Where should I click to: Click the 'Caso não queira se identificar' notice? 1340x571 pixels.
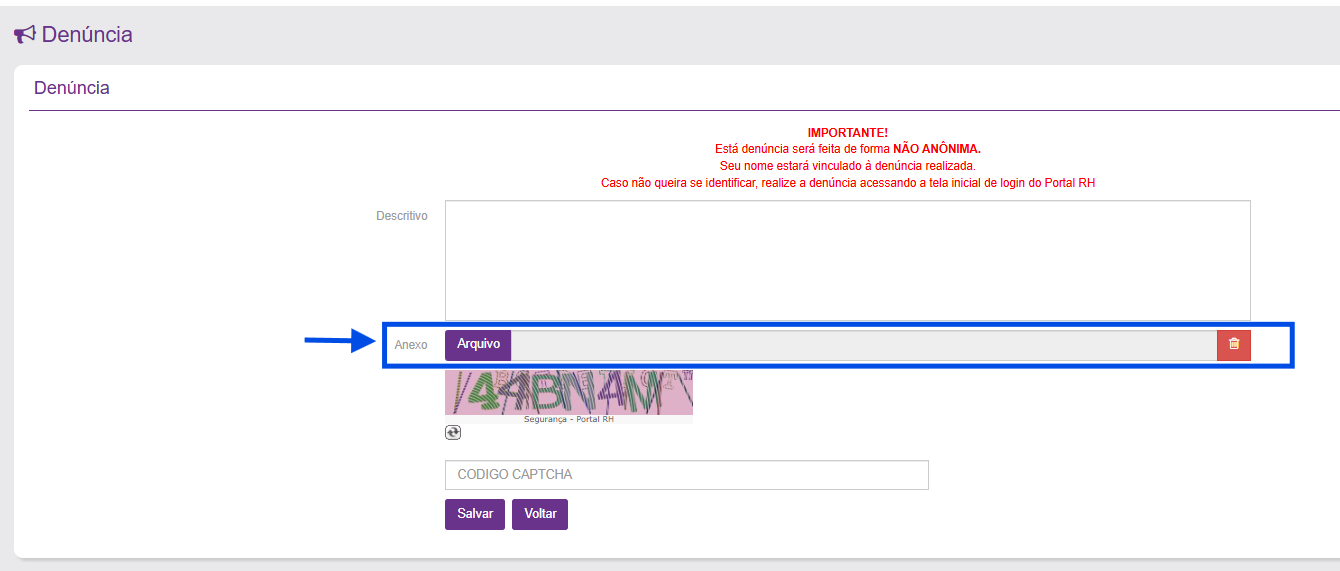pos(847,183)
